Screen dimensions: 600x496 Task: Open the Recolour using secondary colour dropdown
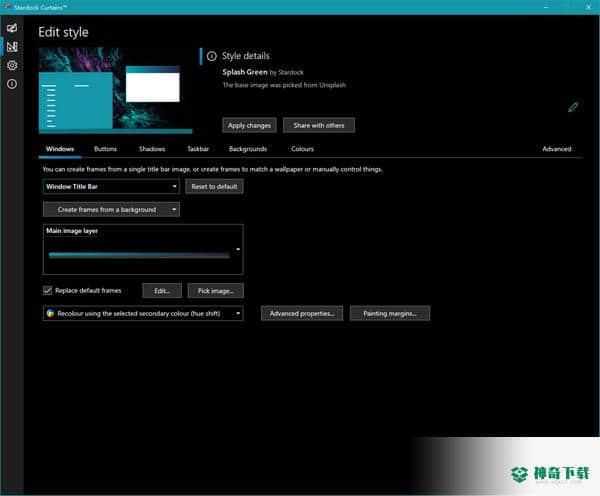[x=143, y=313]
